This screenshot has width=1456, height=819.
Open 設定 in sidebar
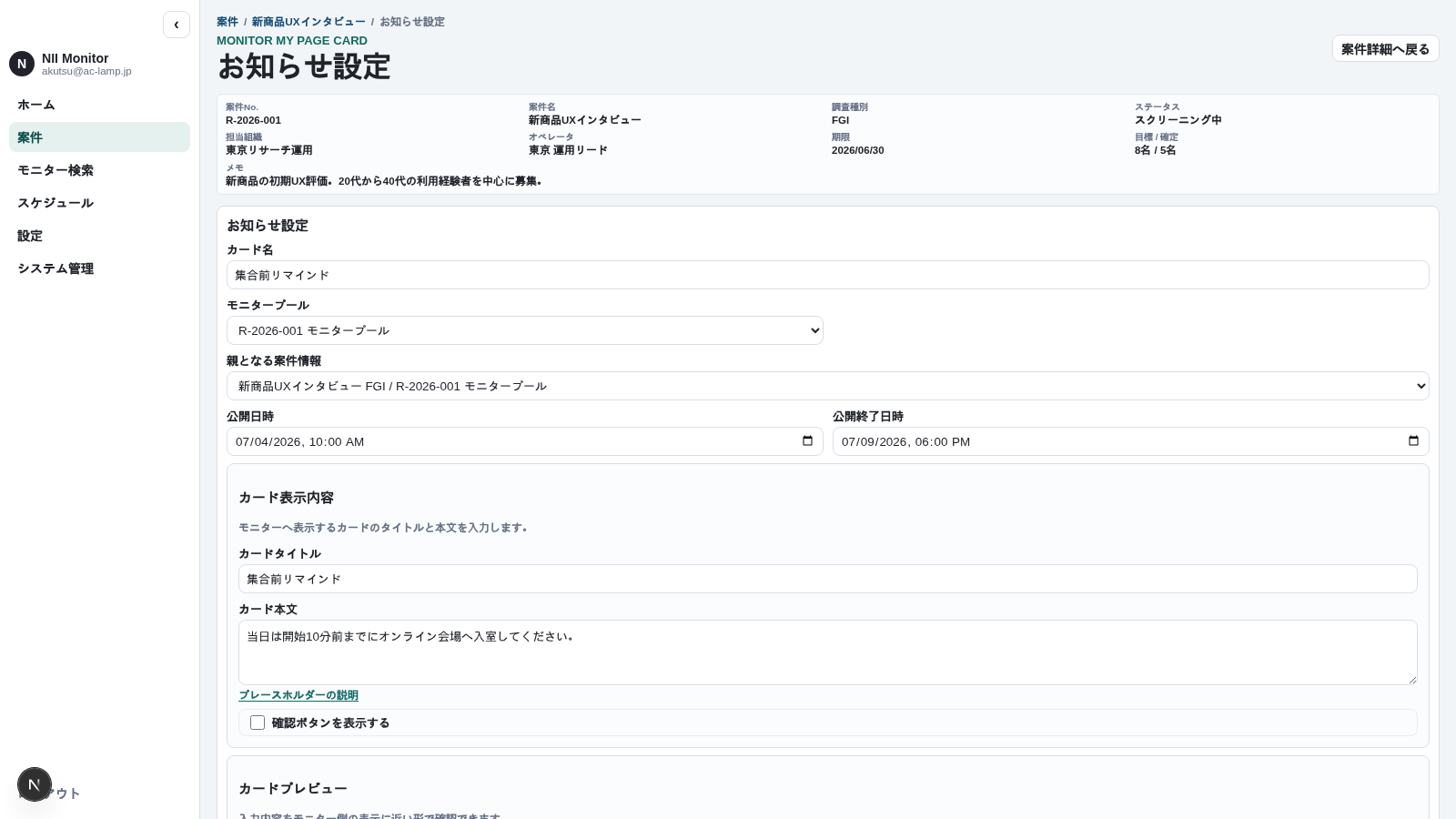[99, 236]
